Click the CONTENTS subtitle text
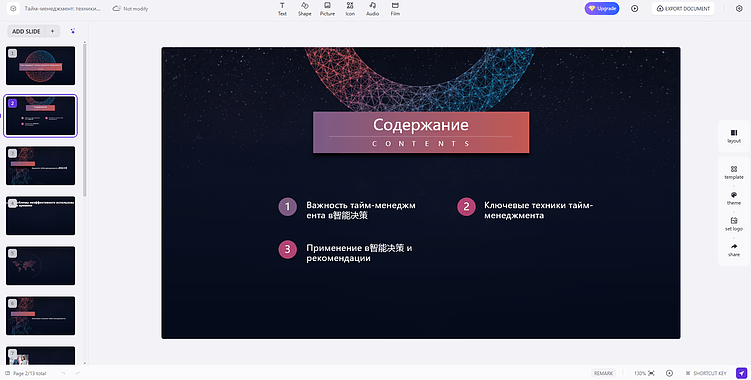This screenshot has height=380, width=751. coord(421,143)
